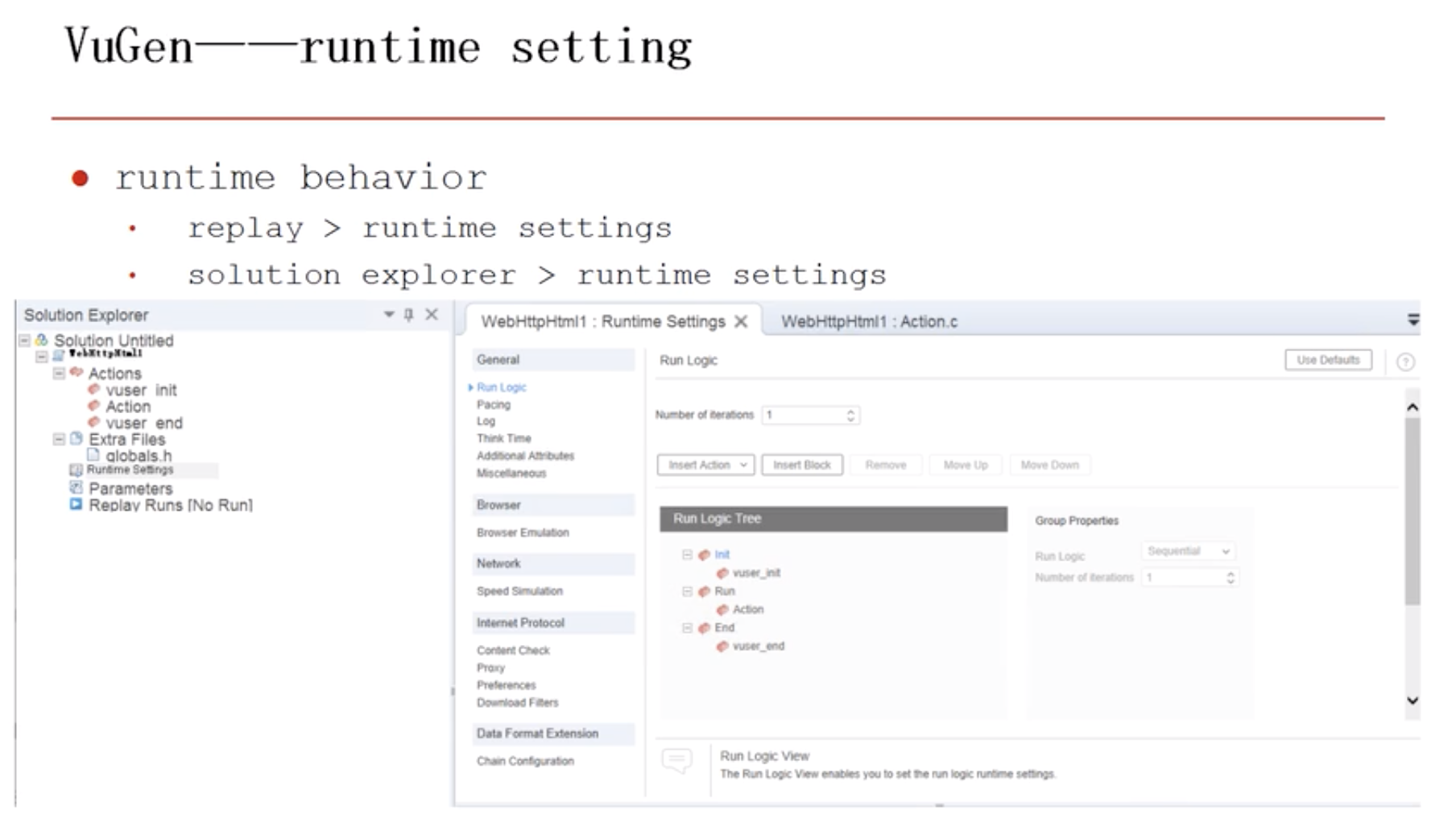The width and height of the screenshot is (1456, 815).
Task: Click the Remove button
Action: point(886,465)
